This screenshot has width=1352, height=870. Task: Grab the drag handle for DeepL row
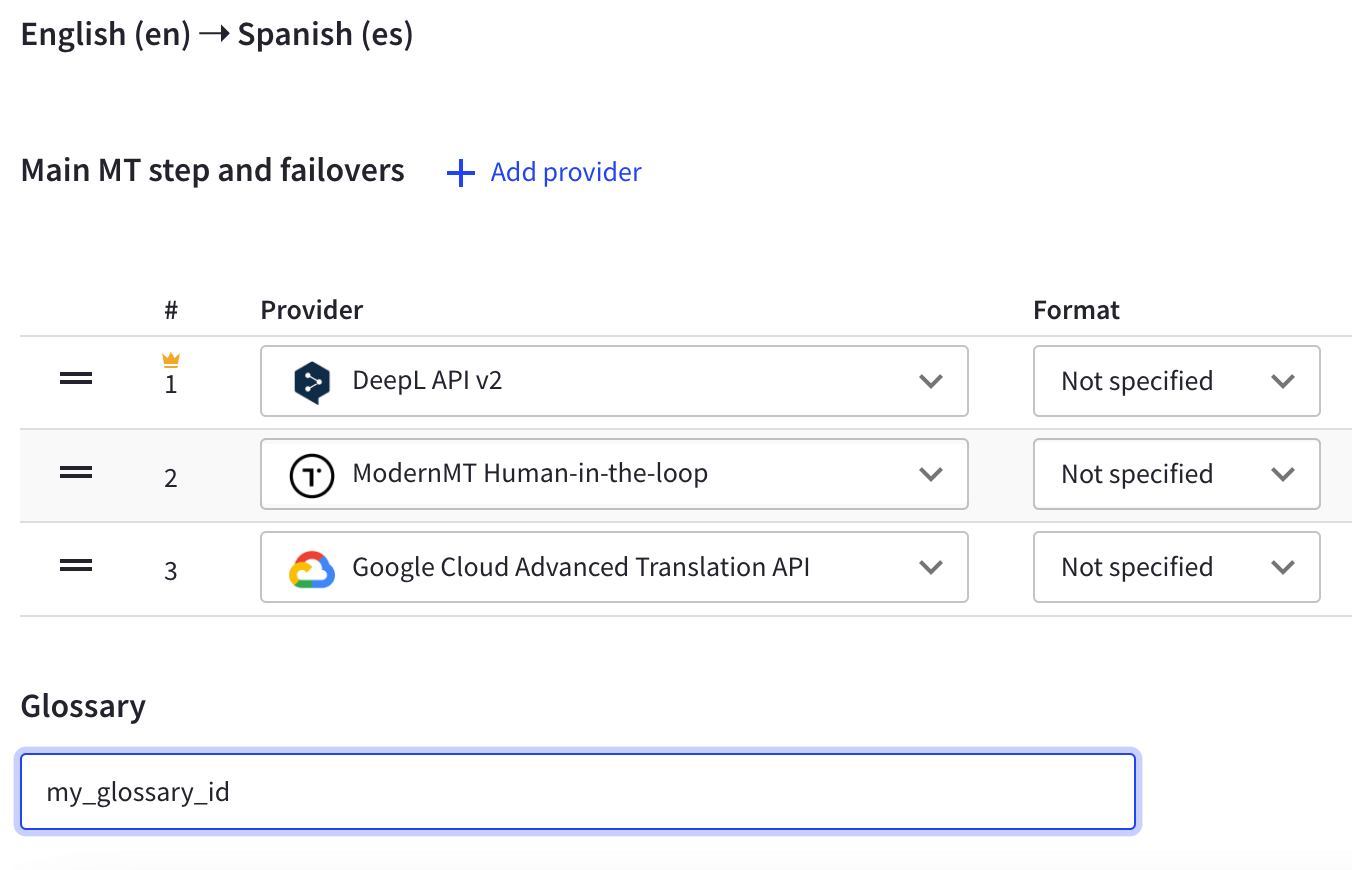(76, 379)
